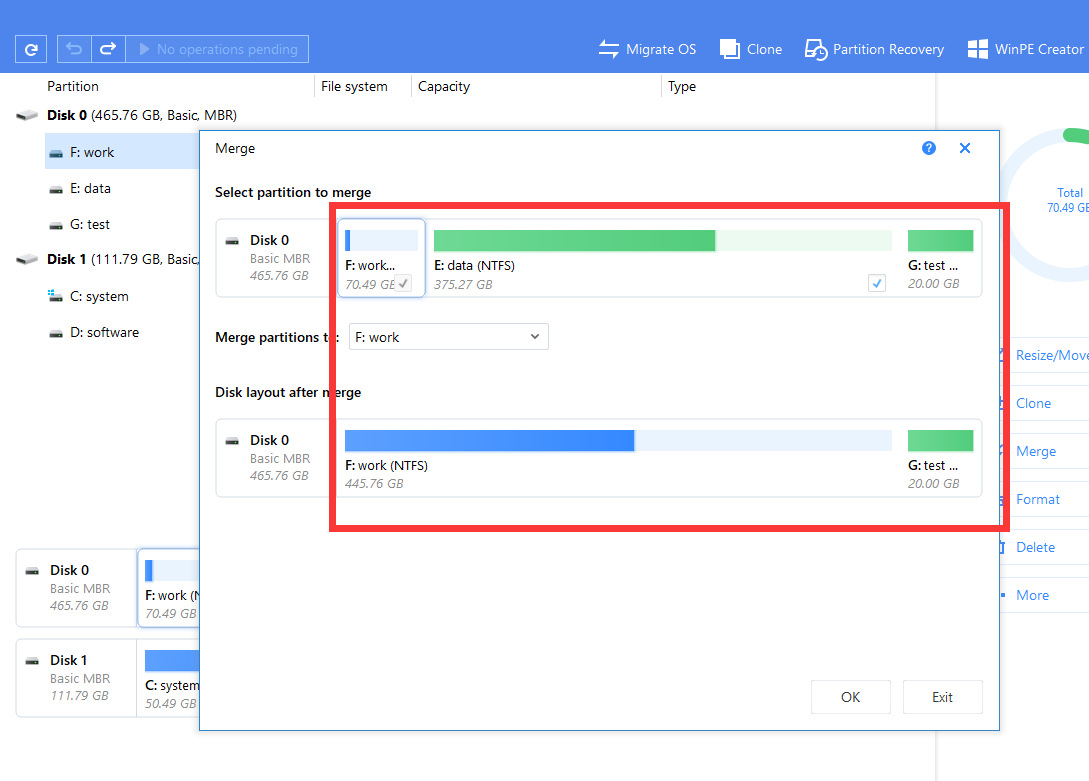The image size is (1089, 781).
Task: Click Disk 0 drive icon in Select partition row
Action: [233, 241]
